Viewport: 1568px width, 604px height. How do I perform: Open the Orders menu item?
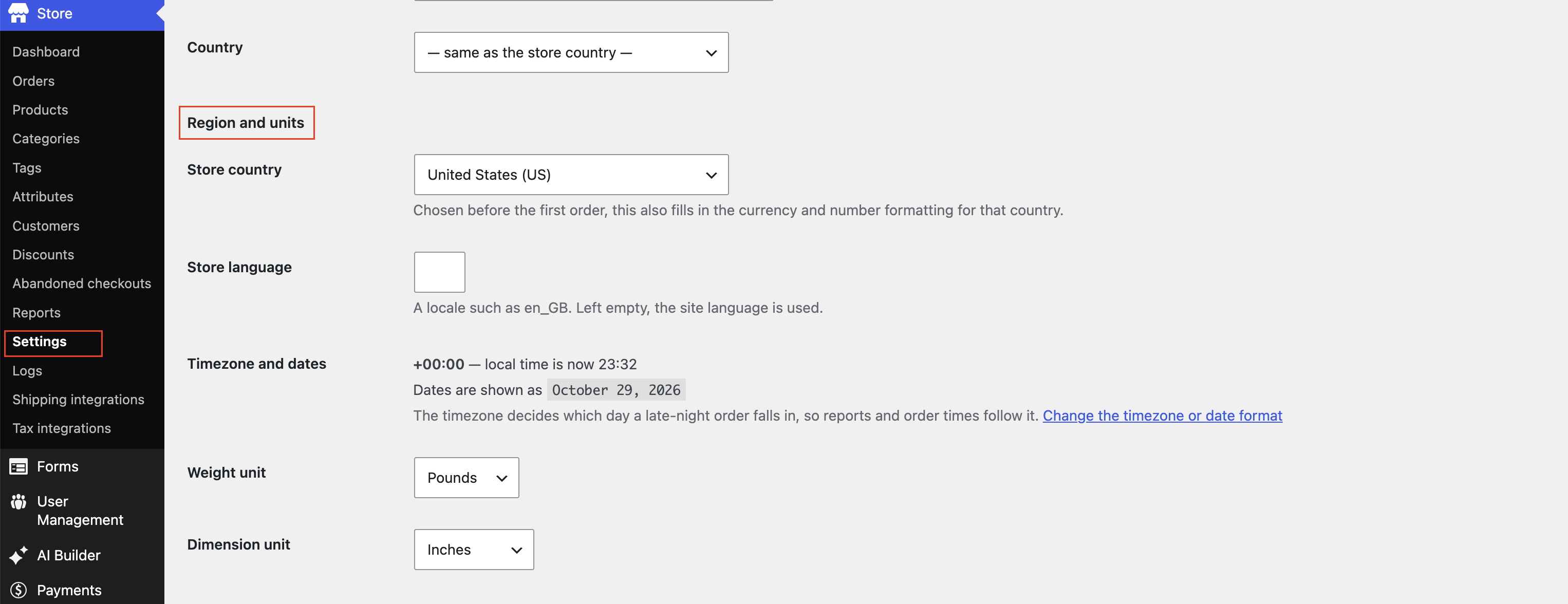point(33,81)
